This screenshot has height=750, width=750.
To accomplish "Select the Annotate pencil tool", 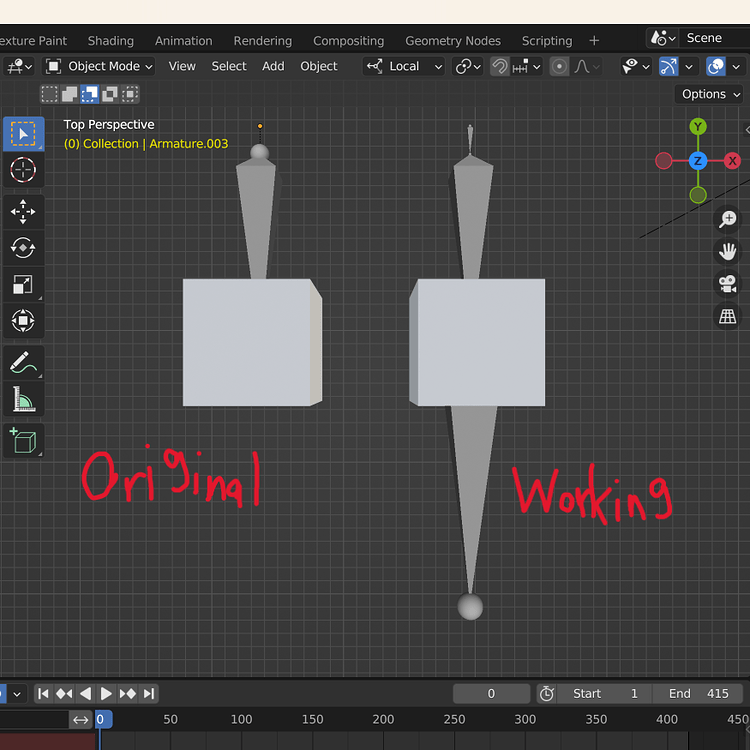I will 23,363.
